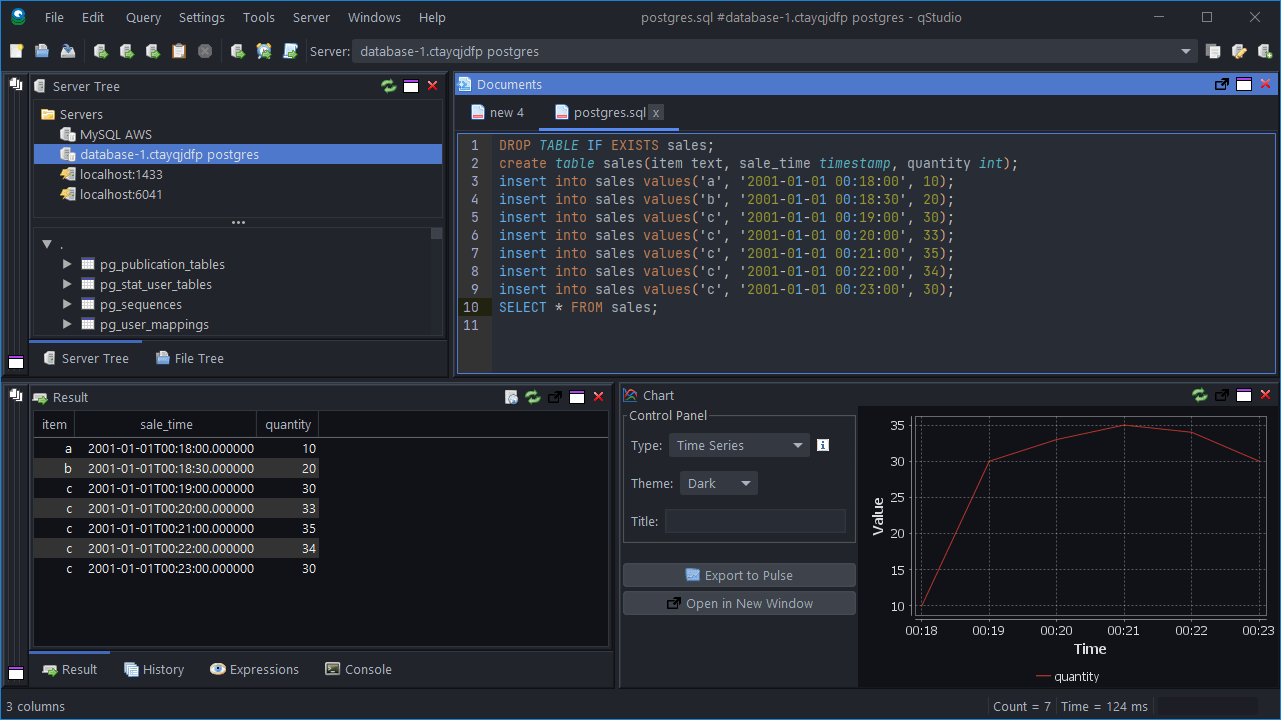Expand the pg_stat_user_tables node

67,284
